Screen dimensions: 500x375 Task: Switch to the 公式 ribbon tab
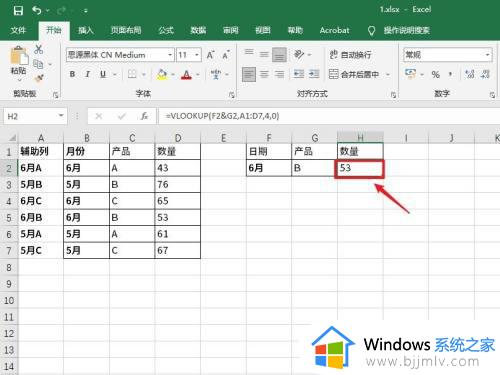coord(166,30)
